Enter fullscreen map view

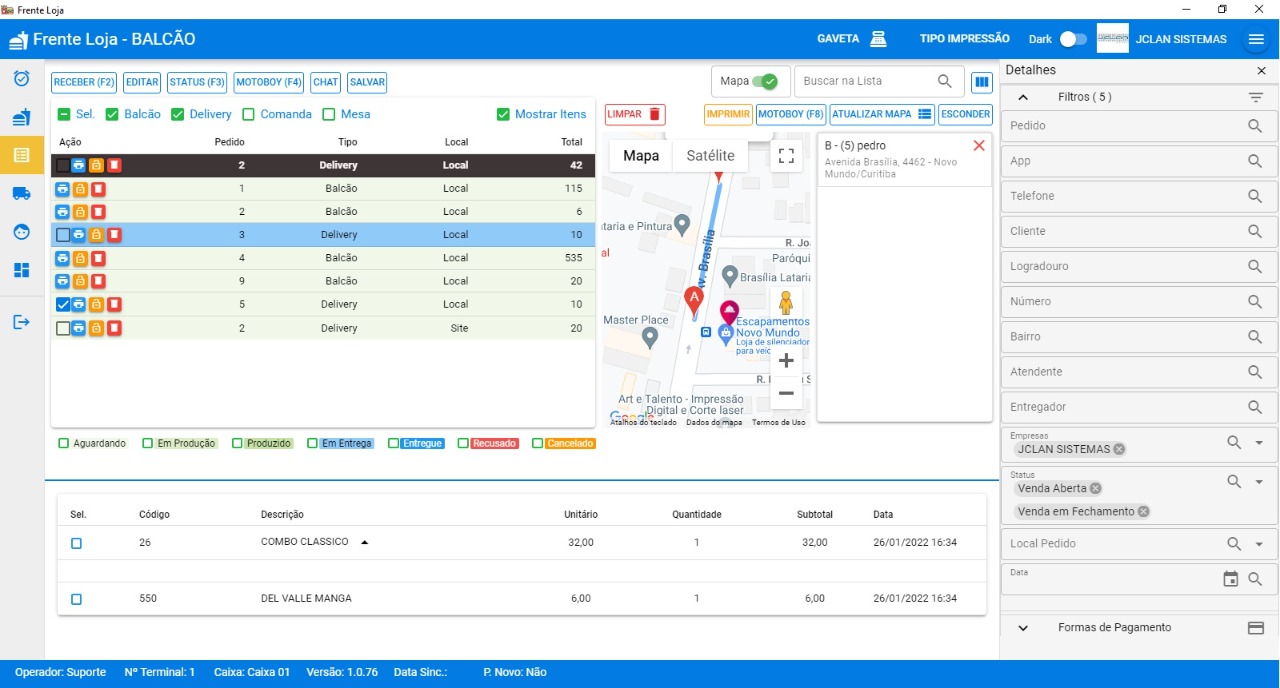click(786, 155)
